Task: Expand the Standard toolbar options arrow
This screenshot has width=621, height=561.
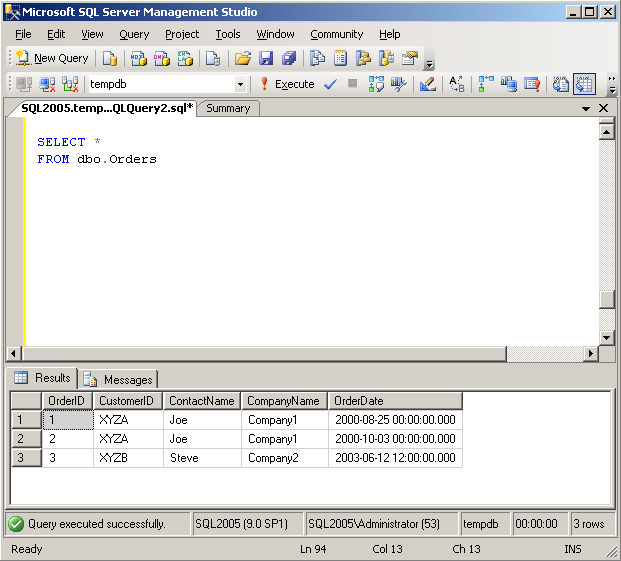Action: click(429, 63)
